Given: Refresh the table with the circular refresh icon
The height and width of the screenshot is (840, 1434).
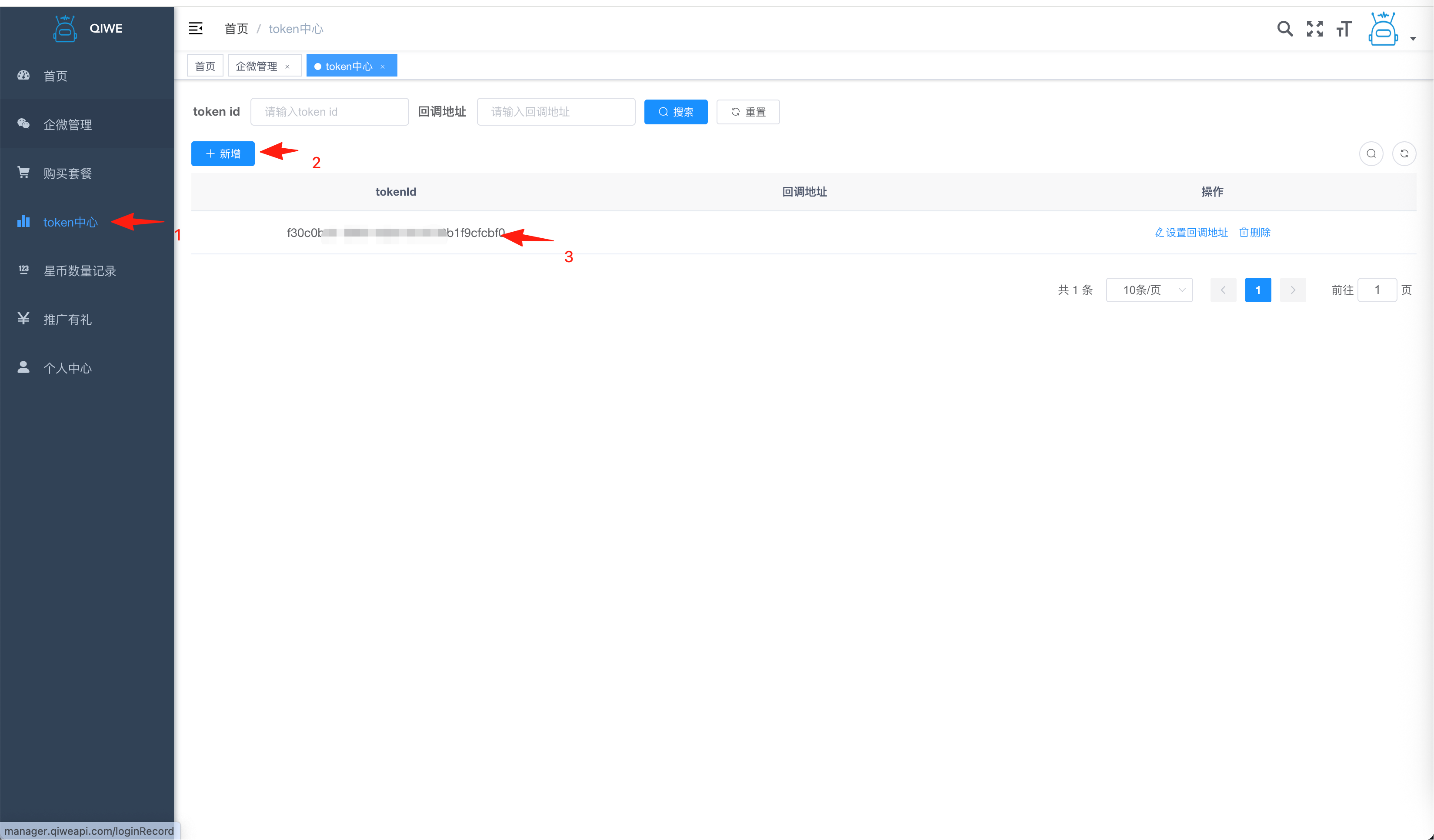Looking at the screenshot, I should coord(1404,153).
